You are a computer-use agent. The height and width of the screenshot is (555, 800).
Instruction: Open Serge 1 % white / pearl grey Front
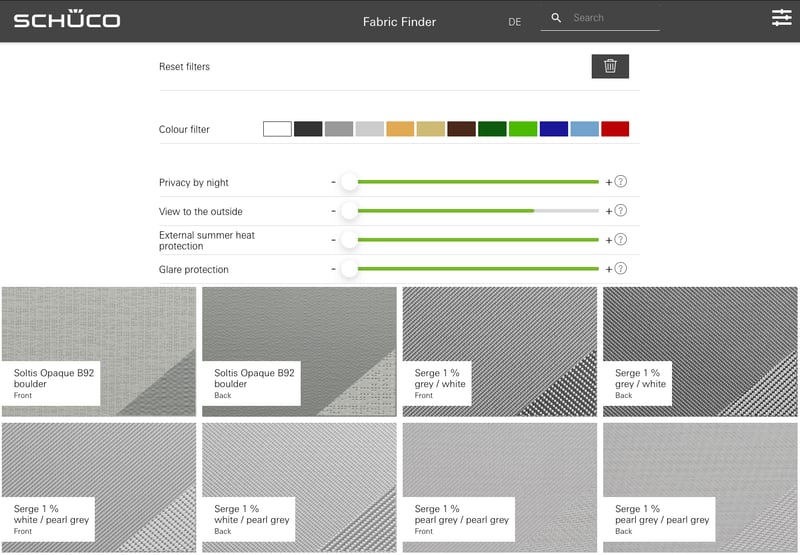pyautogui.click(x=99, y=487)
